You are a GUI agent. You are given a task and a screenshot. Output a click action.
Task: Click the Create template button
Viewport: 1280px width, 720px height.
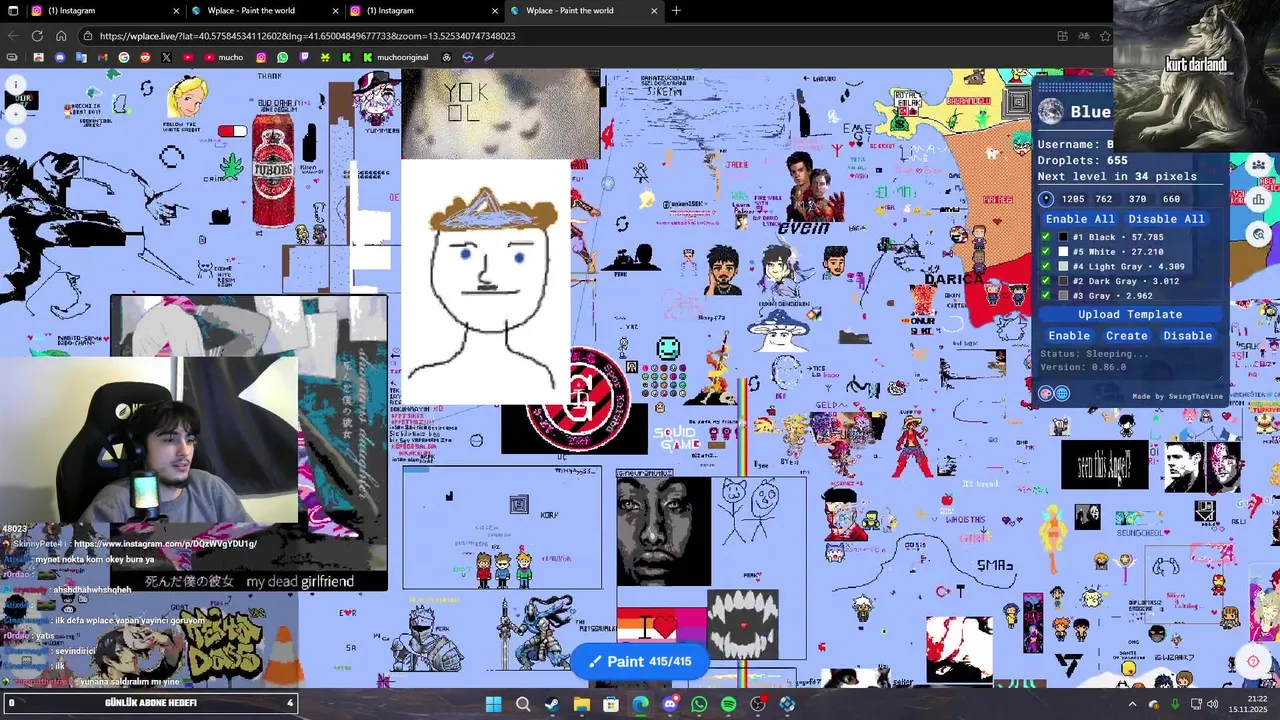[1126, 336]
